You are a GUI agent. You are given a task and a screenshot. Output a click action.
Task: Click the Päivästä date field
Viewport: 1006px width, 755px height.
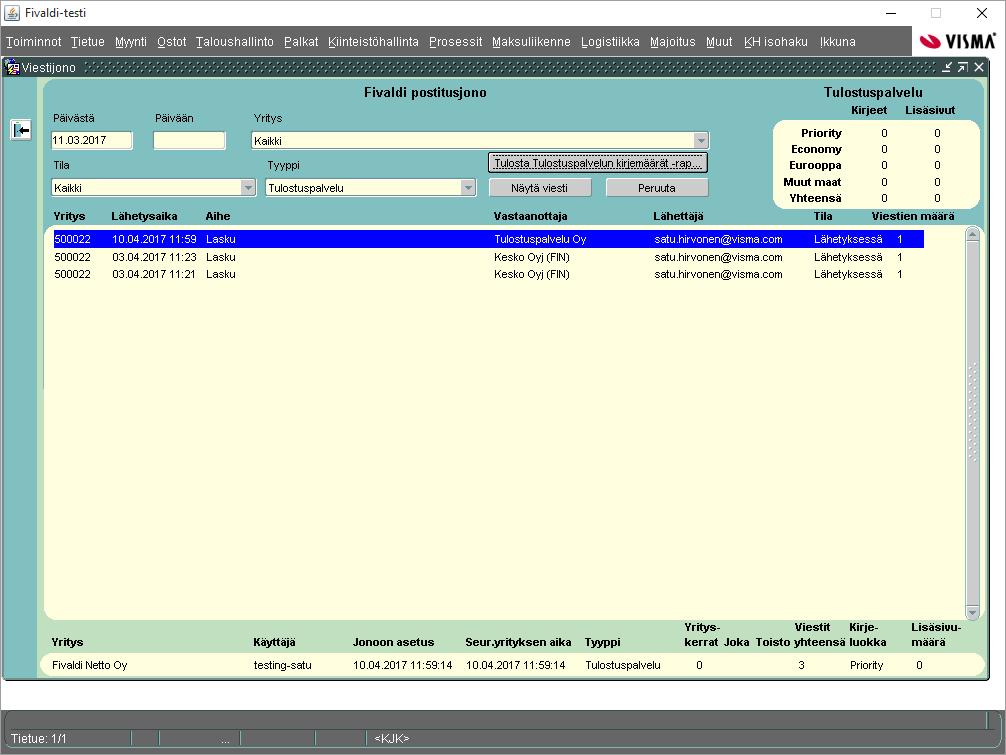[x=91, y=140]
